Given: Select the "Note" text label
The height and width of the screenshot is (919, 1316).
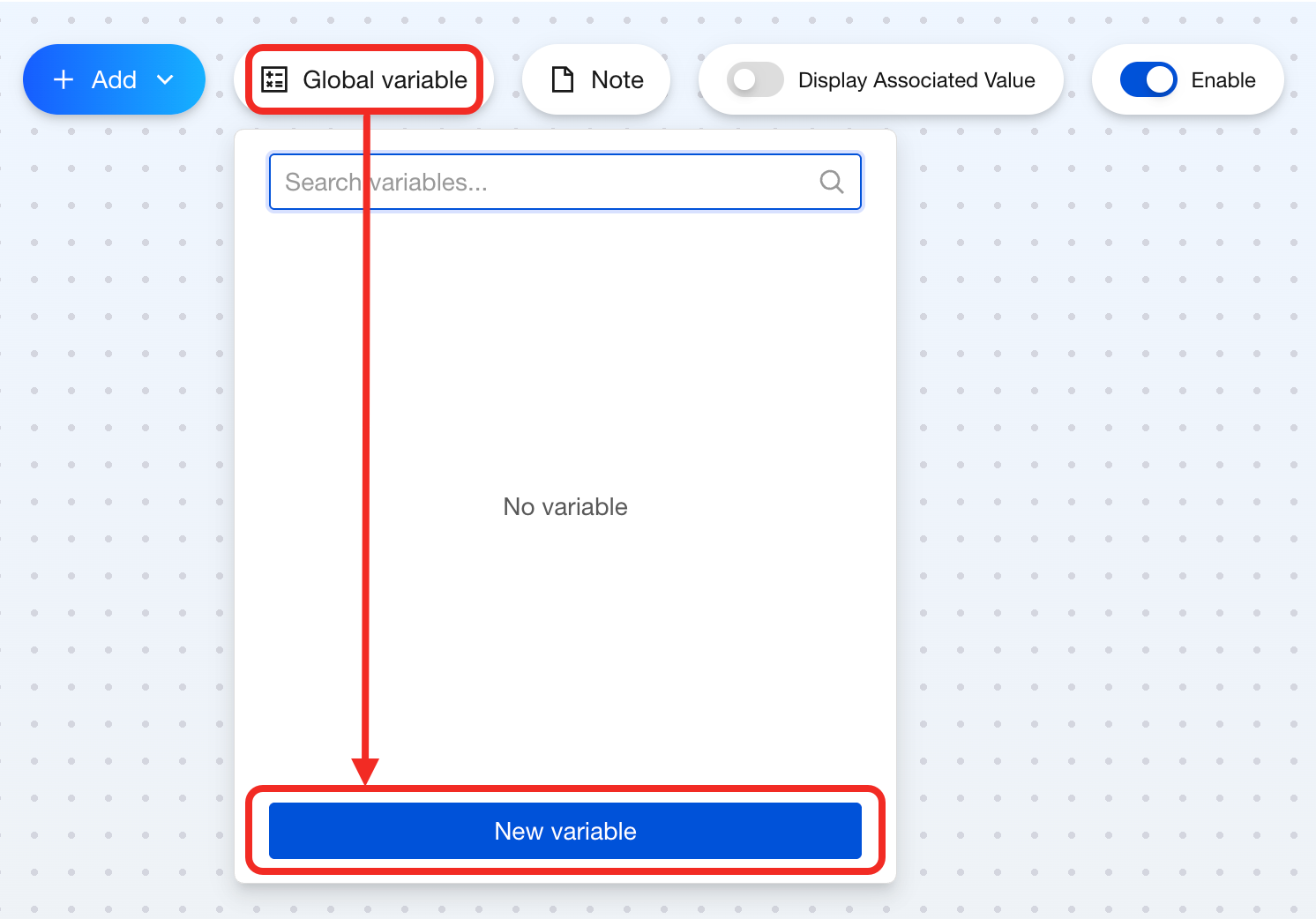Looking at the screenshot, I should click(617, 80).
